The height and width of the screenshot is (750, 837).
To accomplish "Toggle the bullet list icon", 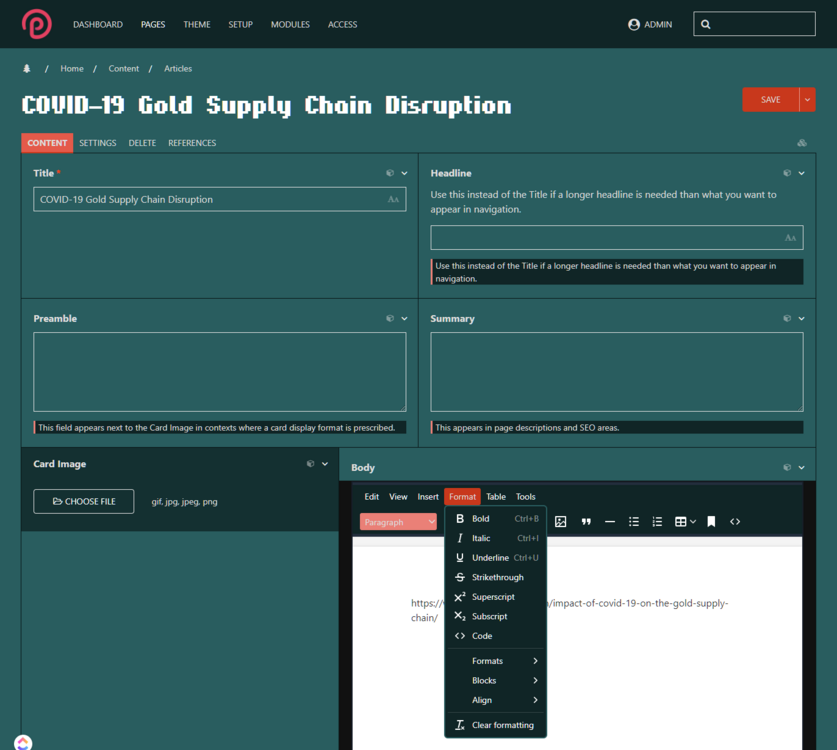I will tap(634, 522).
